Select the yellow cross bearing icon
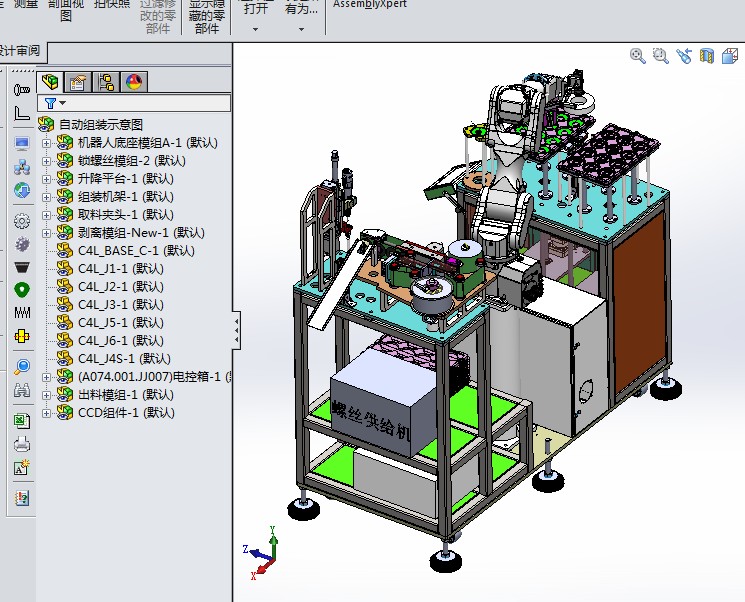Screen dimensions: 745x602 [x=22, y=336]
